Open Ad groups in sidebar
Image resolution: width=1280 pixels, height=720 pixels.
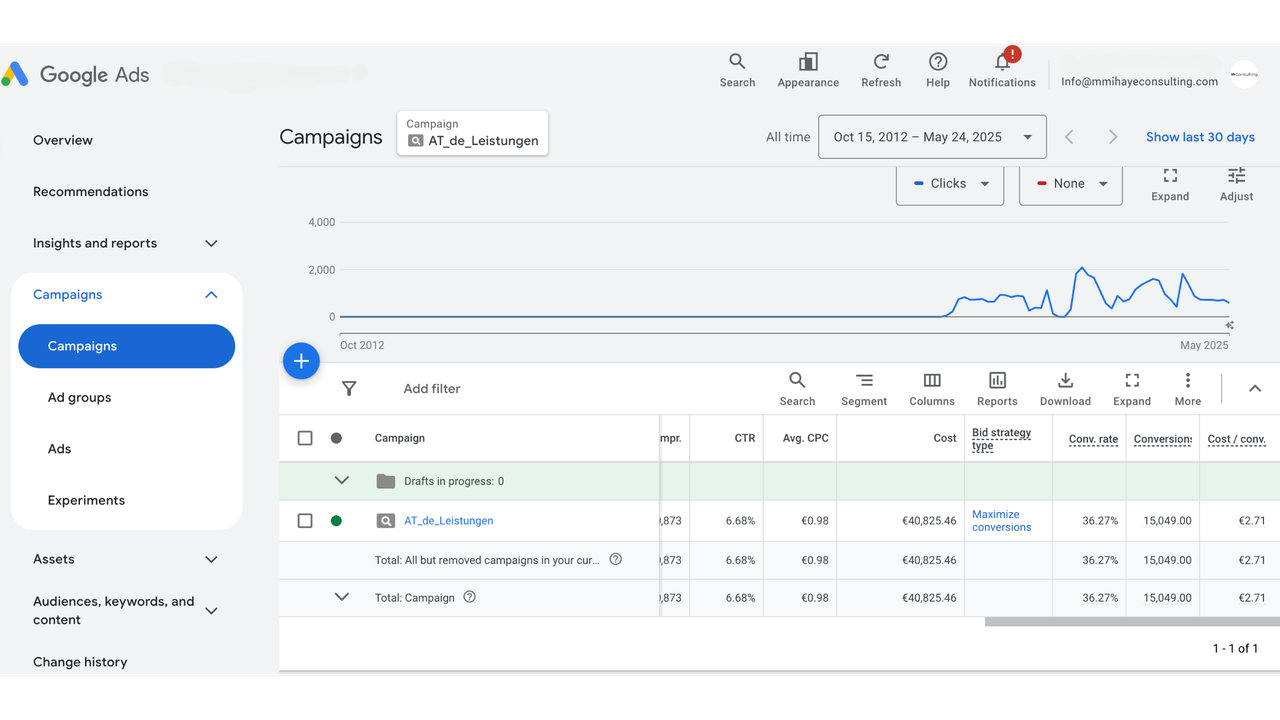tap(80, 398)
